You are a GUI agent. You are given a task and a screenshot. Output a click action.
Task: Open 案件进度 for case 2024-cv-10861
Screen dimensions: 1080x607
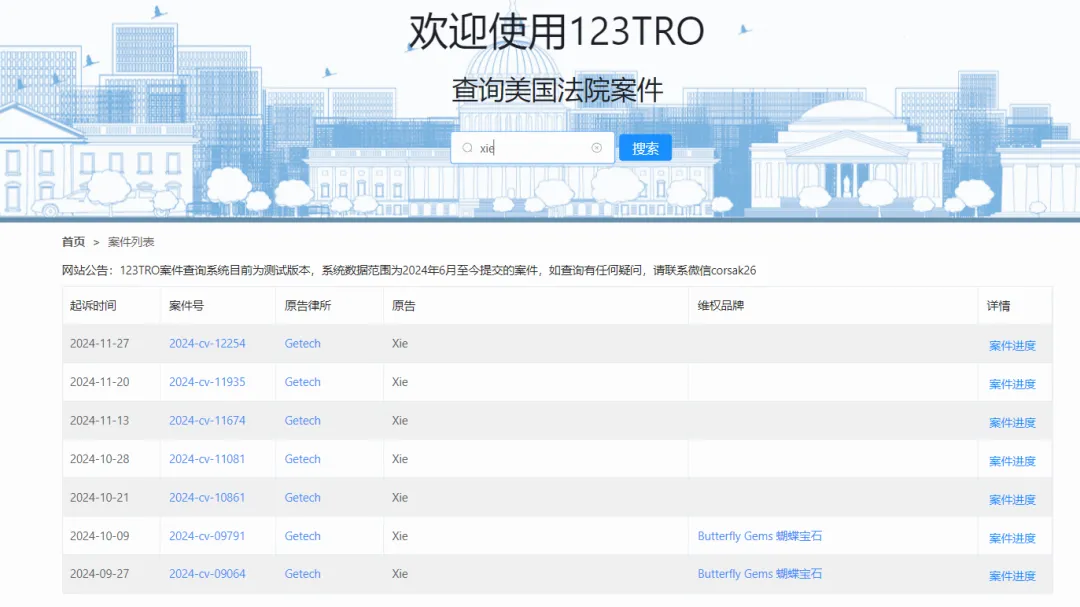(x=1012, y=500)
